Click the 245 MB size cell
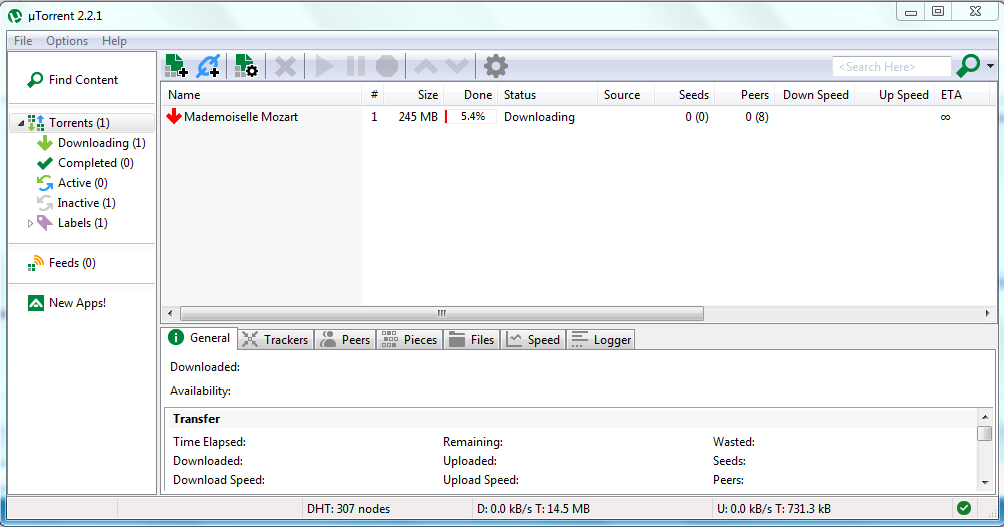The image size is (1004, 527). click(x=418, y=117)
